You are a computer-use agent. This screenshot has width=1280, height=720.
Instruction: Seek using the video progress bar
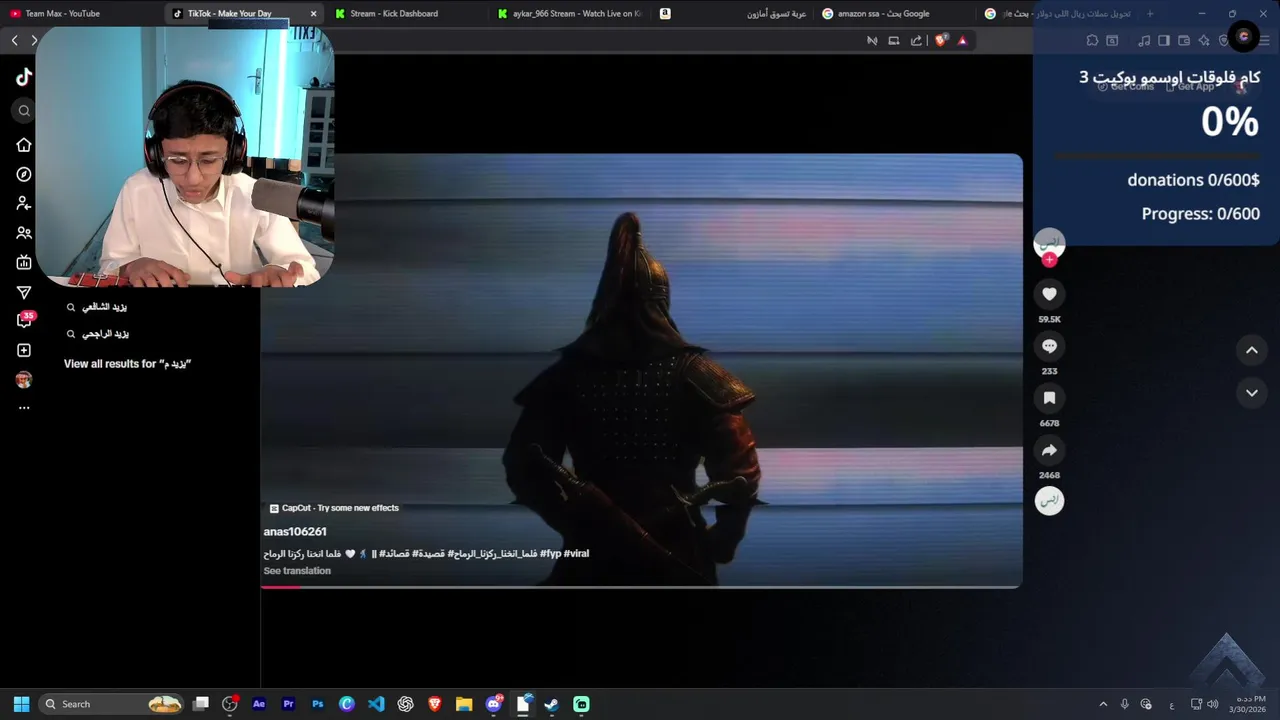tap(641, 587)
